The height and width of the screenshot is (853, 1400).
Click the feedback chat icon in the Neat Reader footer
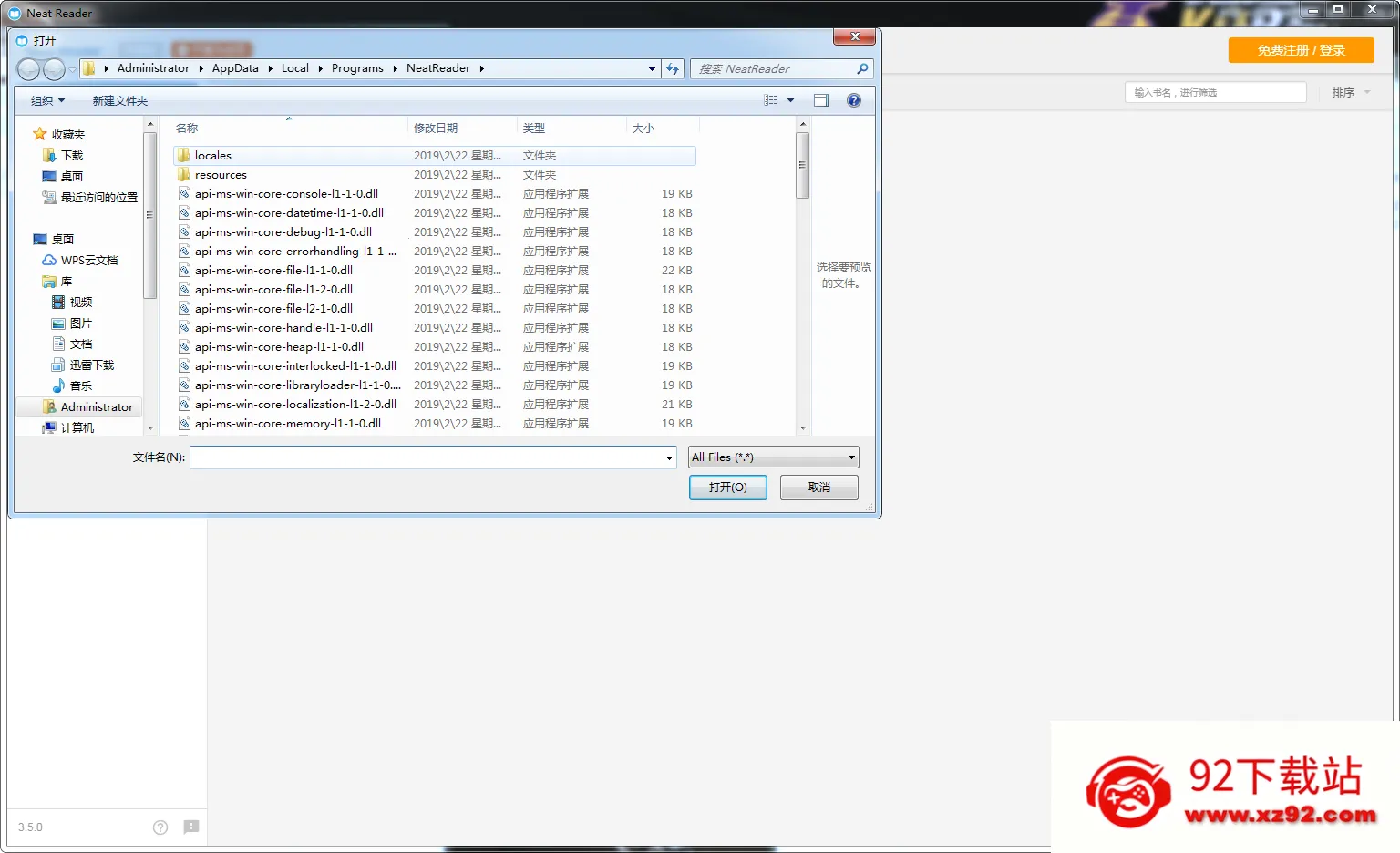191,827
